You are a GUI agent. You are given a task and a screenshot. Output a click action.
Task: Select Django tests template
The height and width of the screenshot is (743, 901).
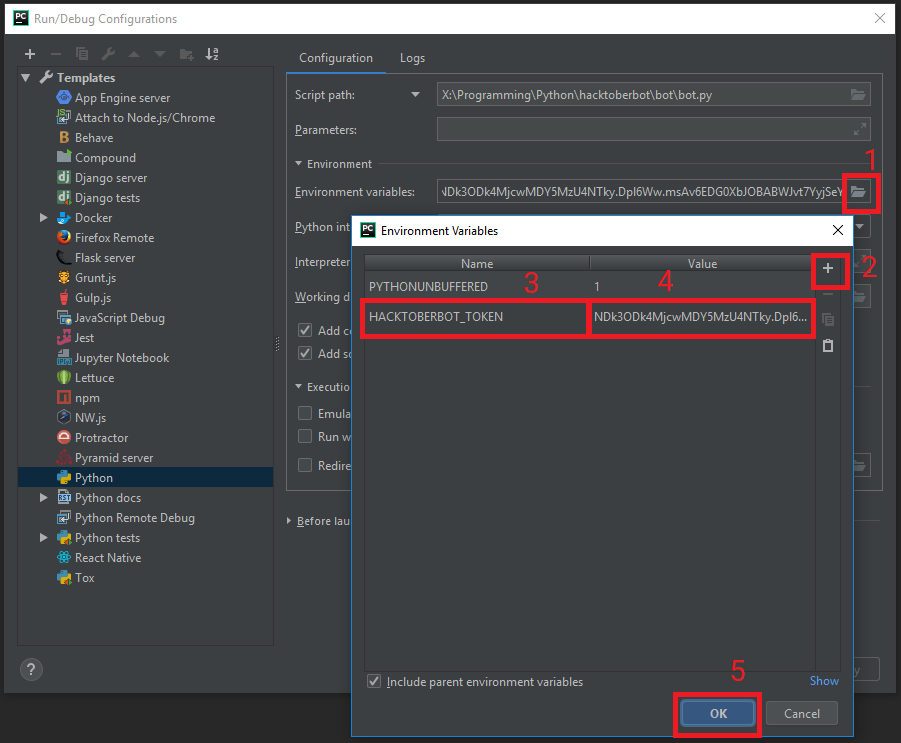(x=98, y=198)
